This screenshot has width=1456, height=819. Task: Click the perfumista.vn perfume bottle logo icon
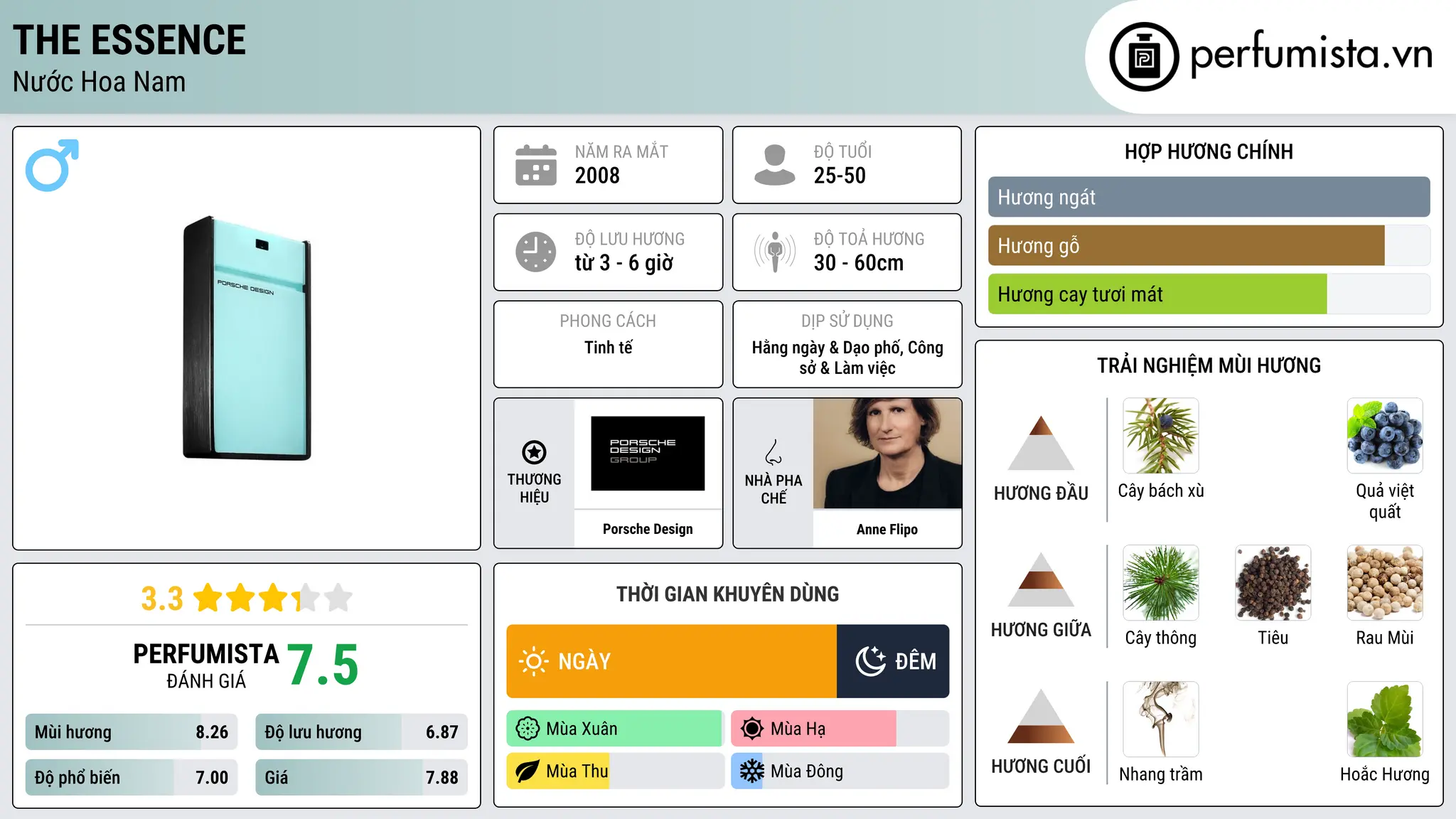pyautogui.click(x=1144, y=57)
